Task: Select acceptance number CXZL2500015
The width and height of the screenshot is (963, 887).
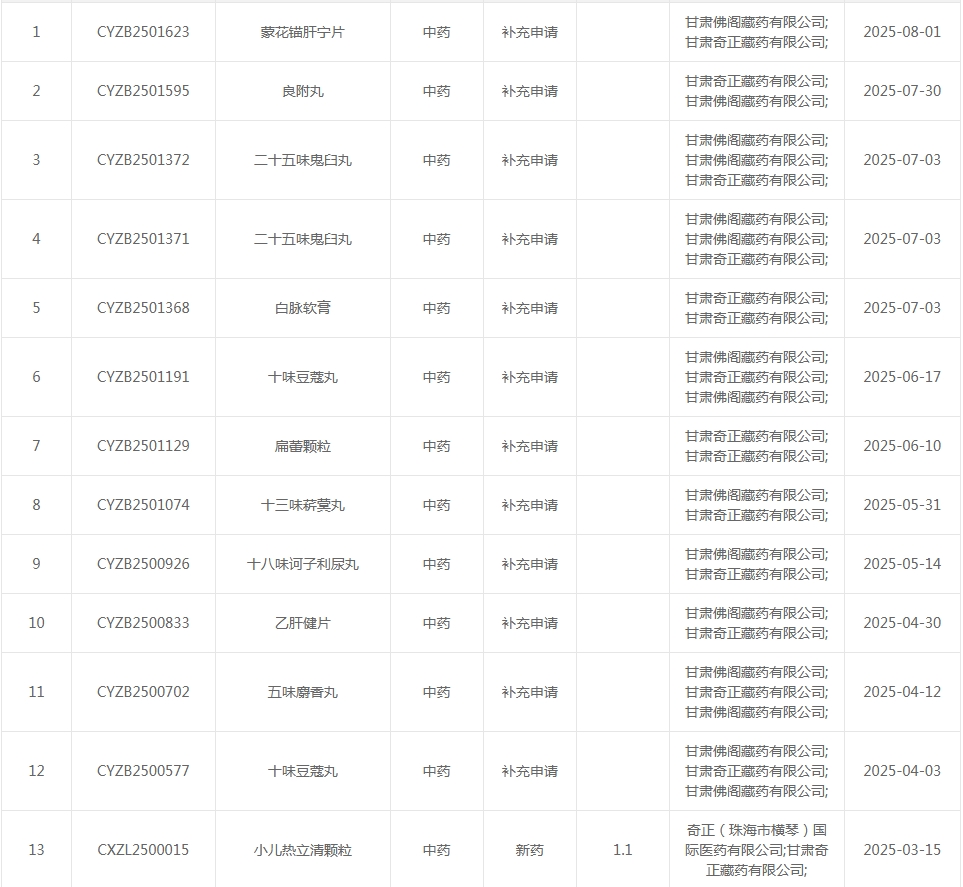Action: point(143,850)
